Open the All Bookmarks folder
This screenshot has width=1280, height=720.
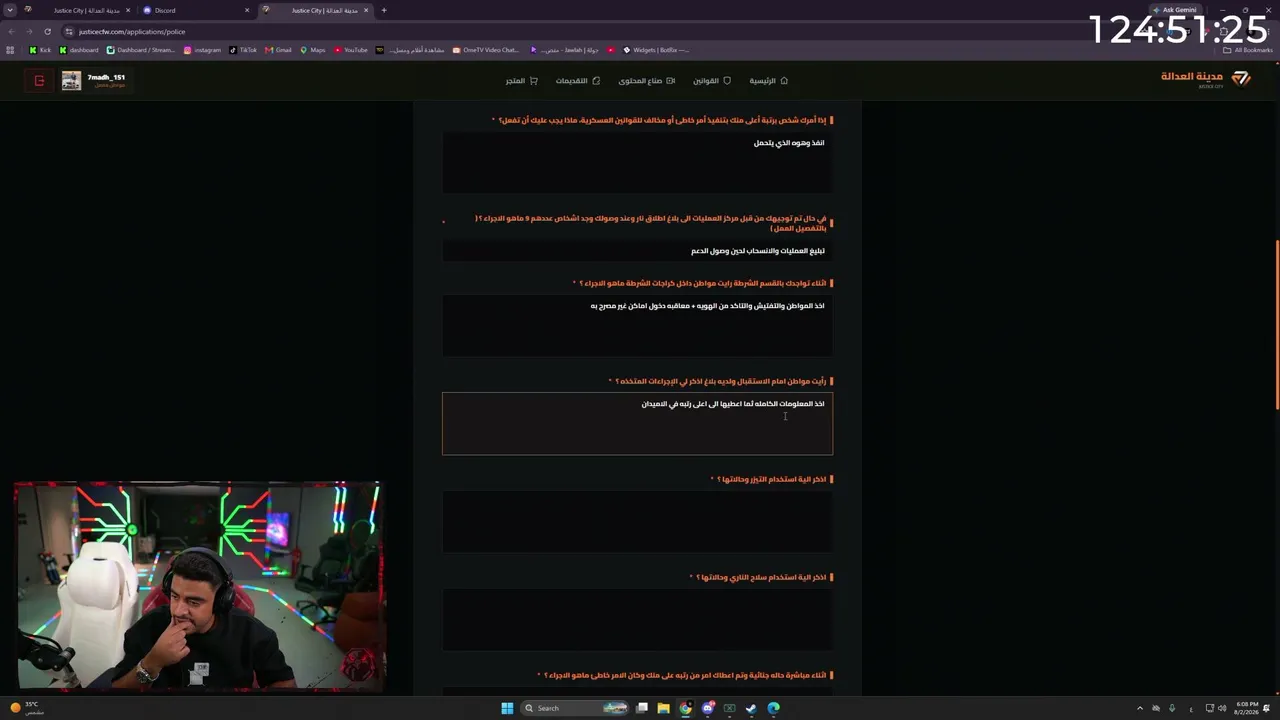click(x=1248, y=50)
